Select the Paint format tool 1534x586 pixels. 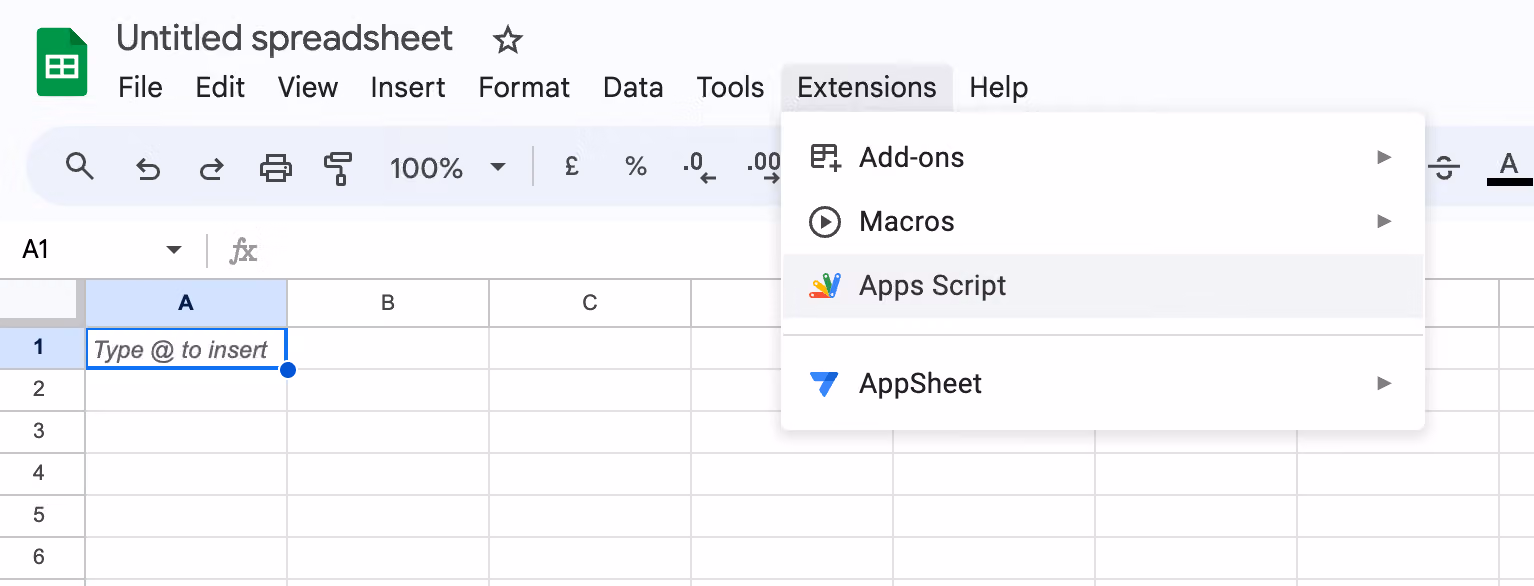(338, 168)
